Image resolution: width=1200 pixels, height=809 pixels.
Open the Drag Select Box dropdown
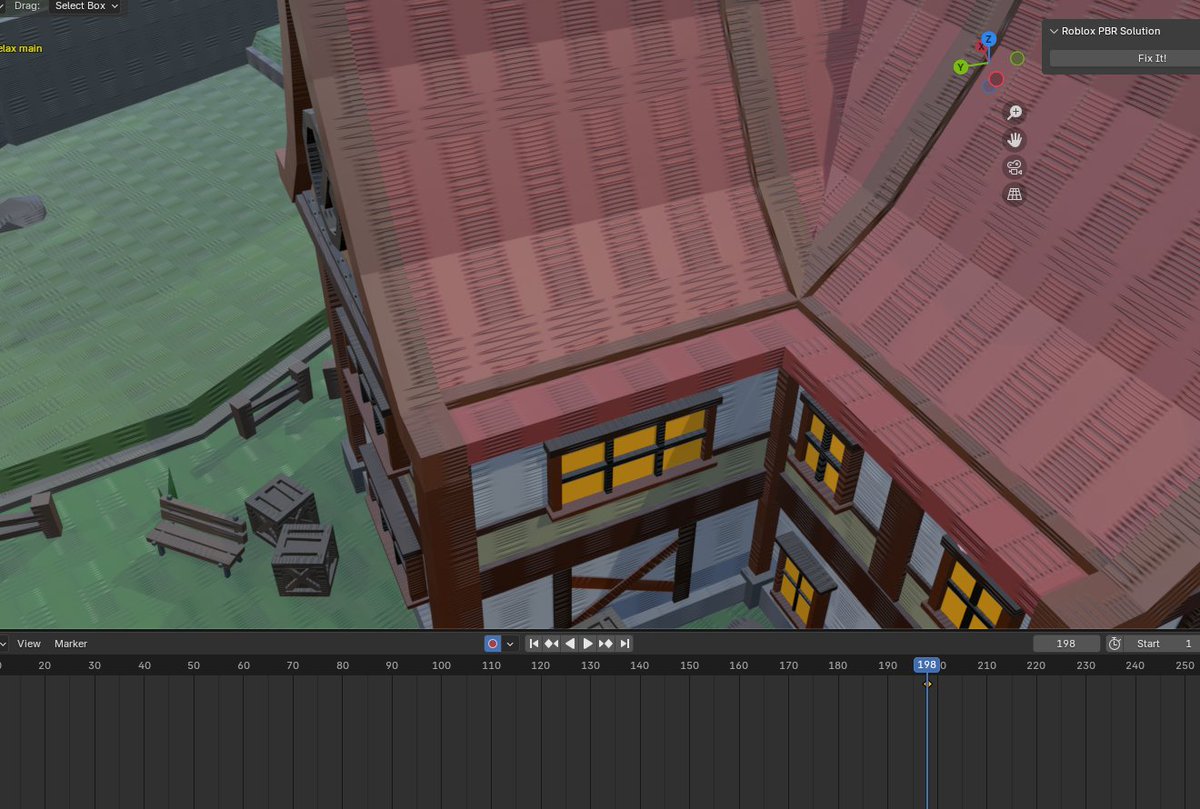pos(85,6)
